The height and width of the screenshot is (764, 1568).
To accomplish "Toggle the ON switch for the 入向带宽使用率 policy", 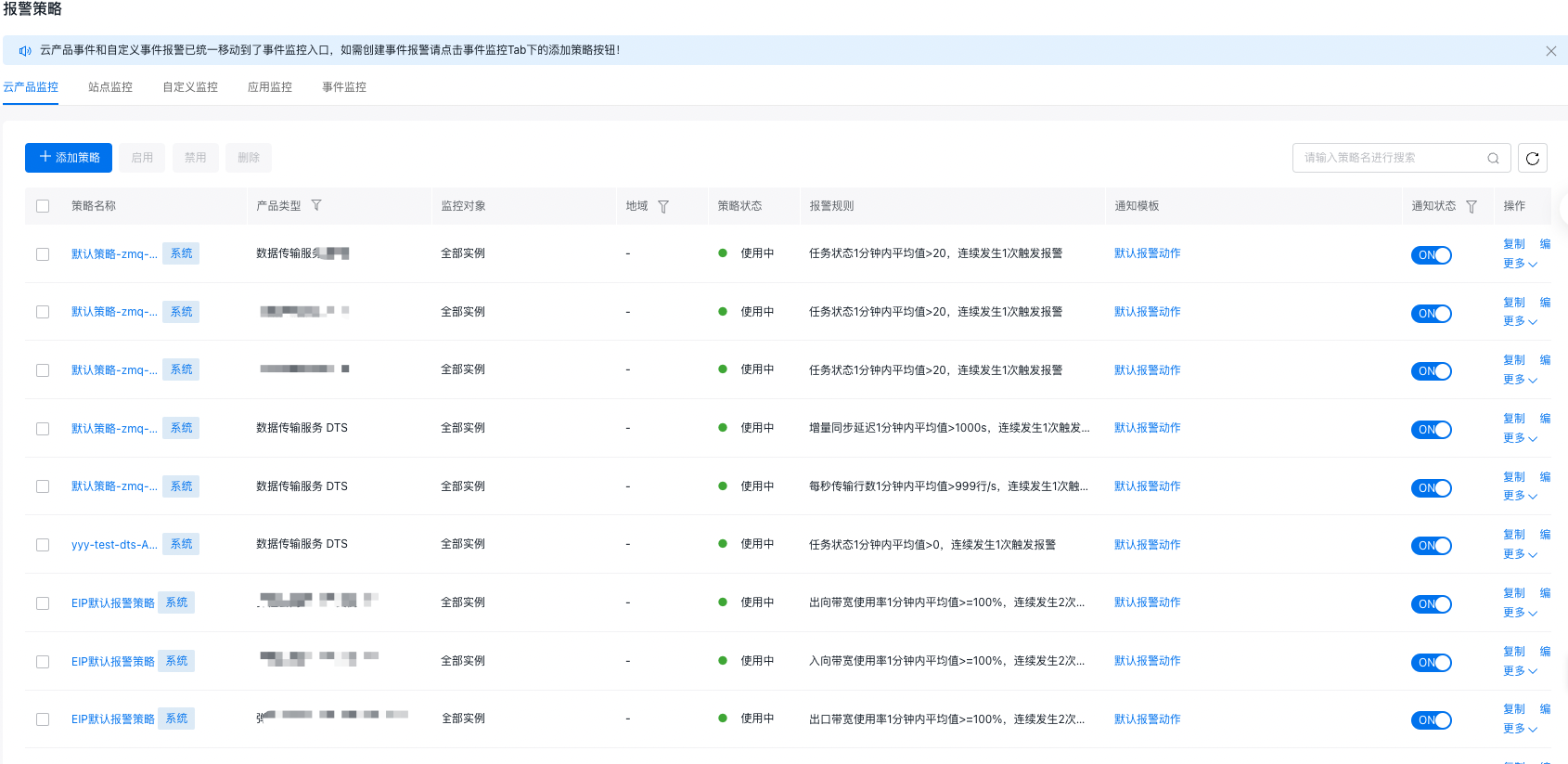I will point(1432,663).
